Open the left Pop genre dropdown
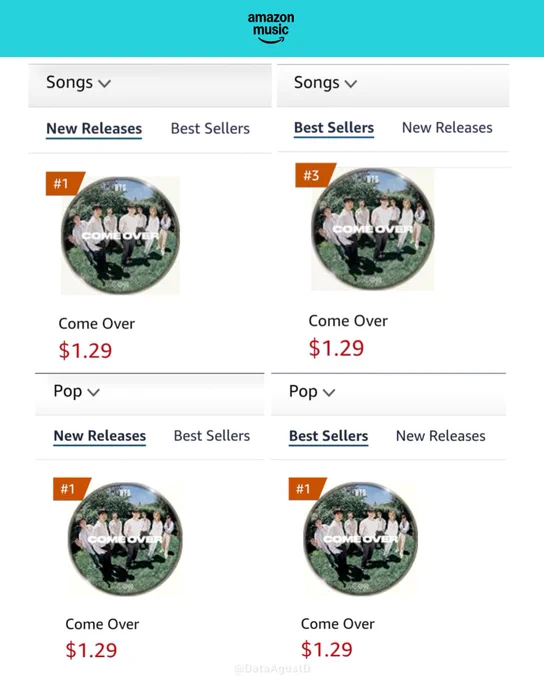544x680 pixels. coord(77,391)
